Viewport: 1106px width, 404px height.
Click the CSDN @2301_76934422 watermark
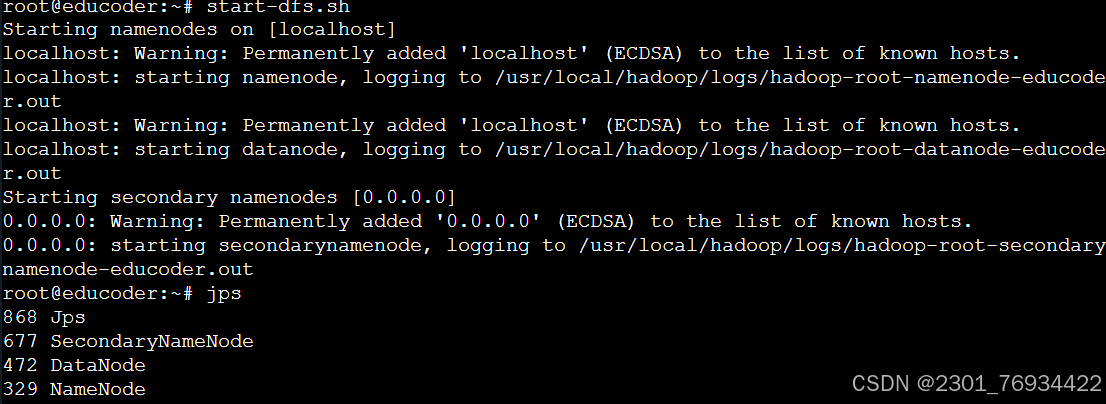tap(977, 384)
